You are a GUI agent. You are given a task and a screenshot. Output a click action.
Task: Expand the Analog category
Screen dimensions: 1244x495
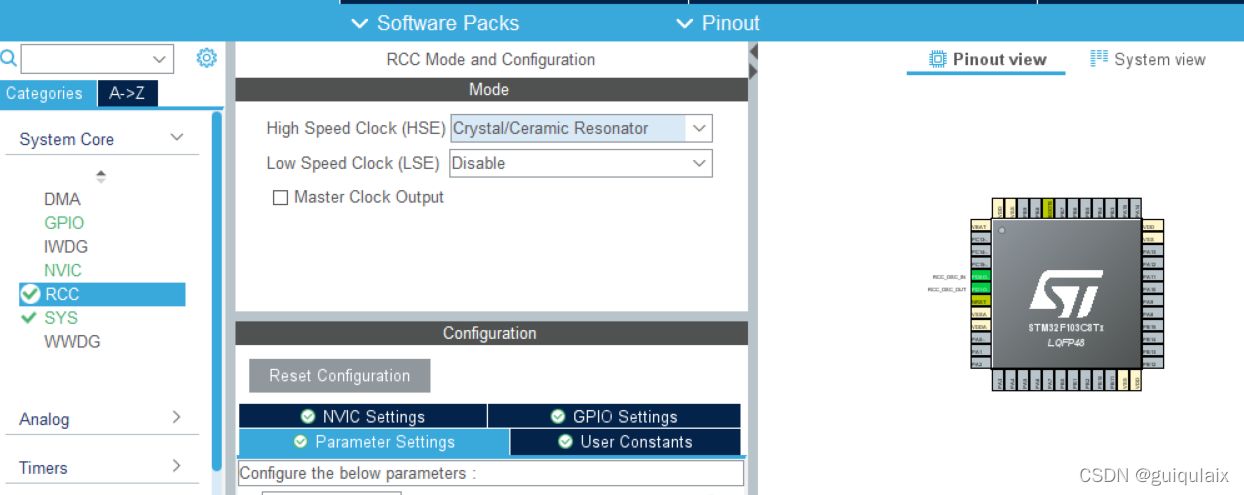pyautogui.click(x=177, y=418)
